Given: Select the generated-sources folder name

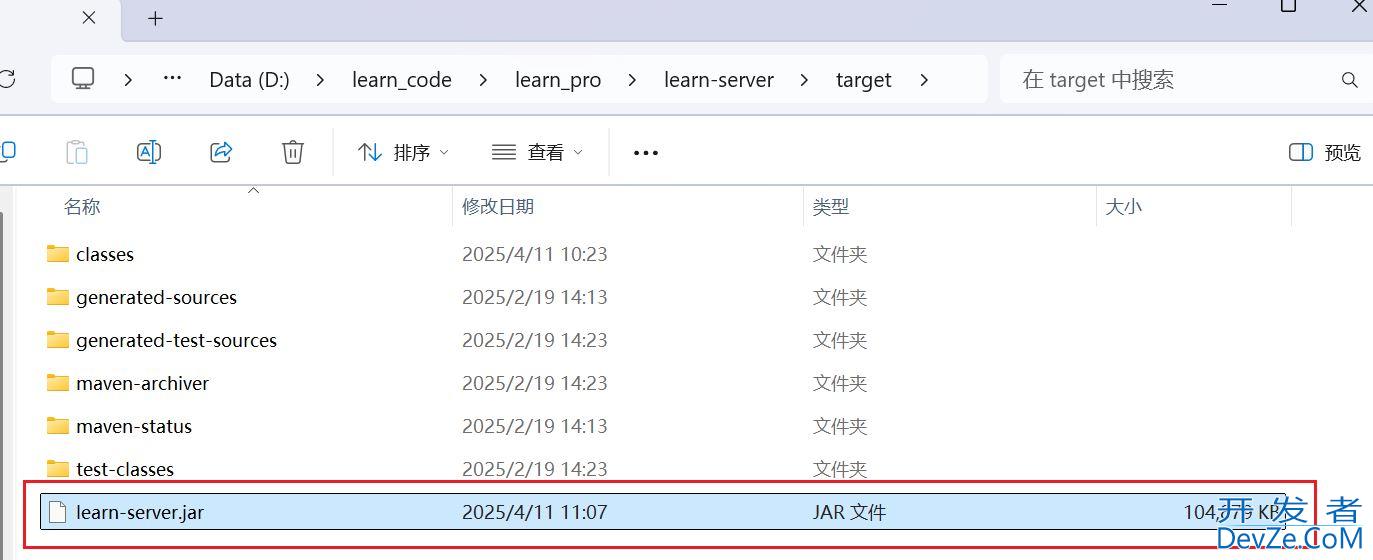Looking at the screenshot, I should click(x=156, y=297).
